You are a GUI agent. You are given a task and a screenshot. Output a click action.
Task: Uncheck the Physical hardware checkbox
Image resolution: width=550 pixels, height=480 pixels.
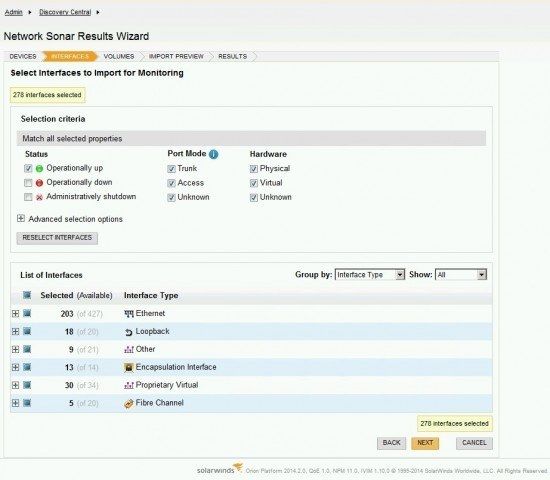254,169
